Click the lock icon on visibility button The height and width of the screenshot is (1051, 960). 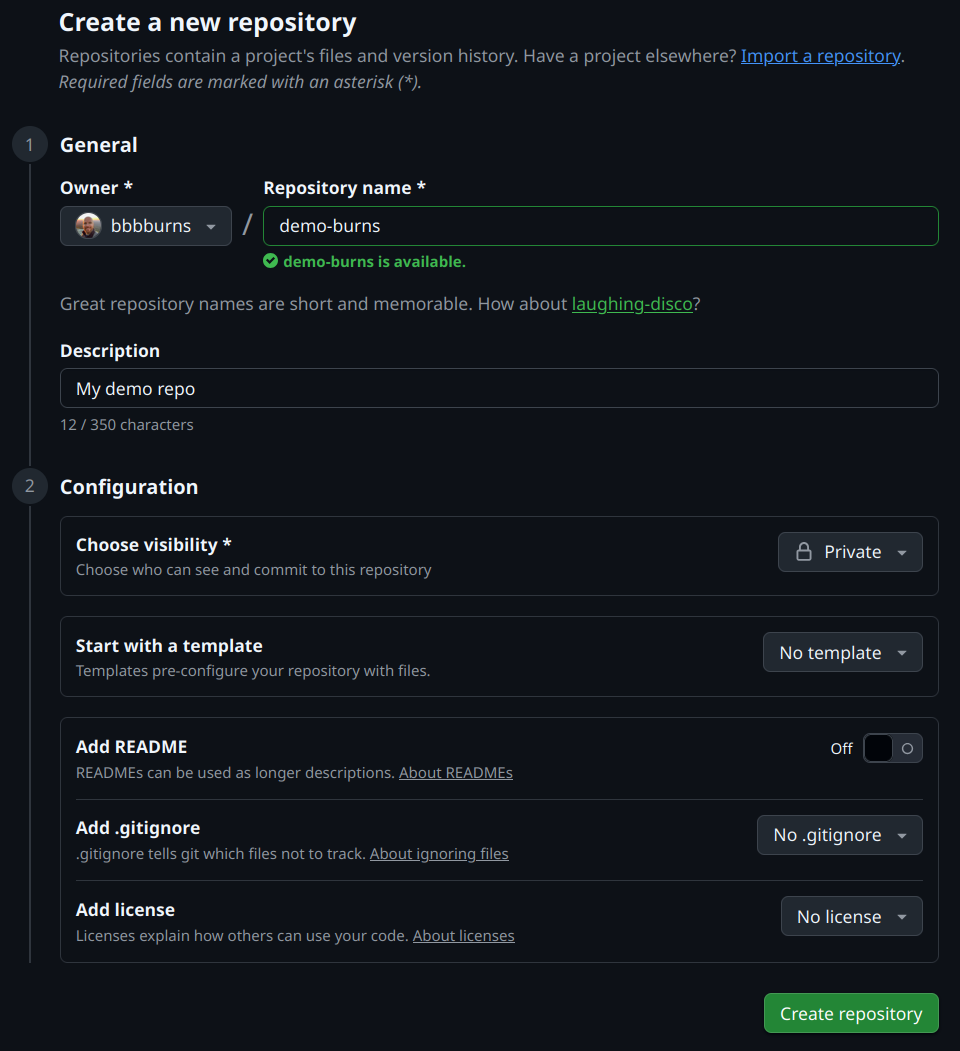click(803, 552)
